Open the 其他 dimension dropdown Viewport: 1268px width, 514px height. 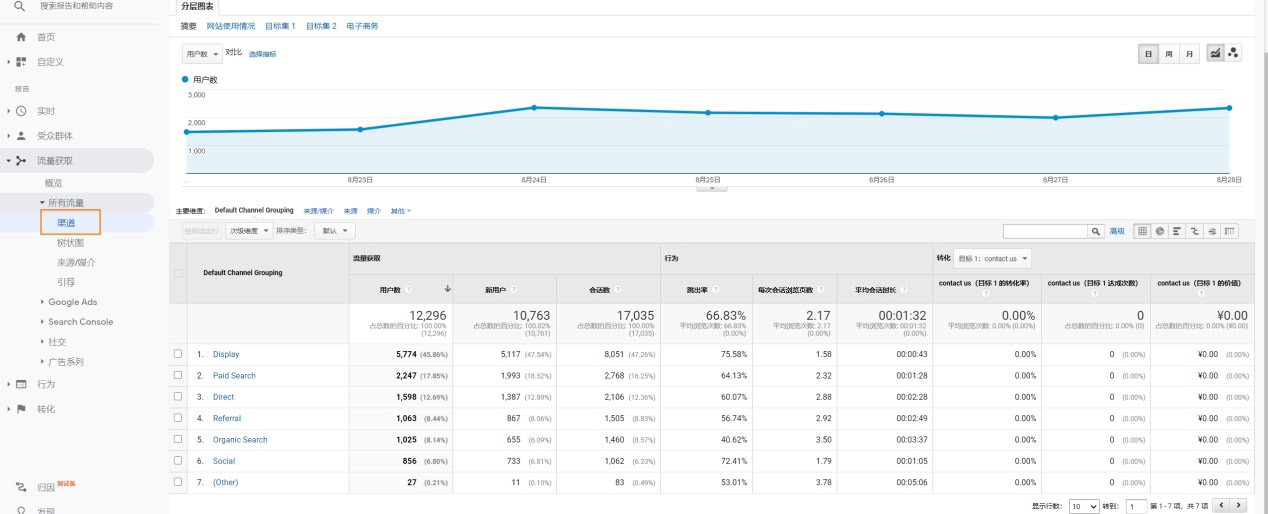(x=400, y=211)
